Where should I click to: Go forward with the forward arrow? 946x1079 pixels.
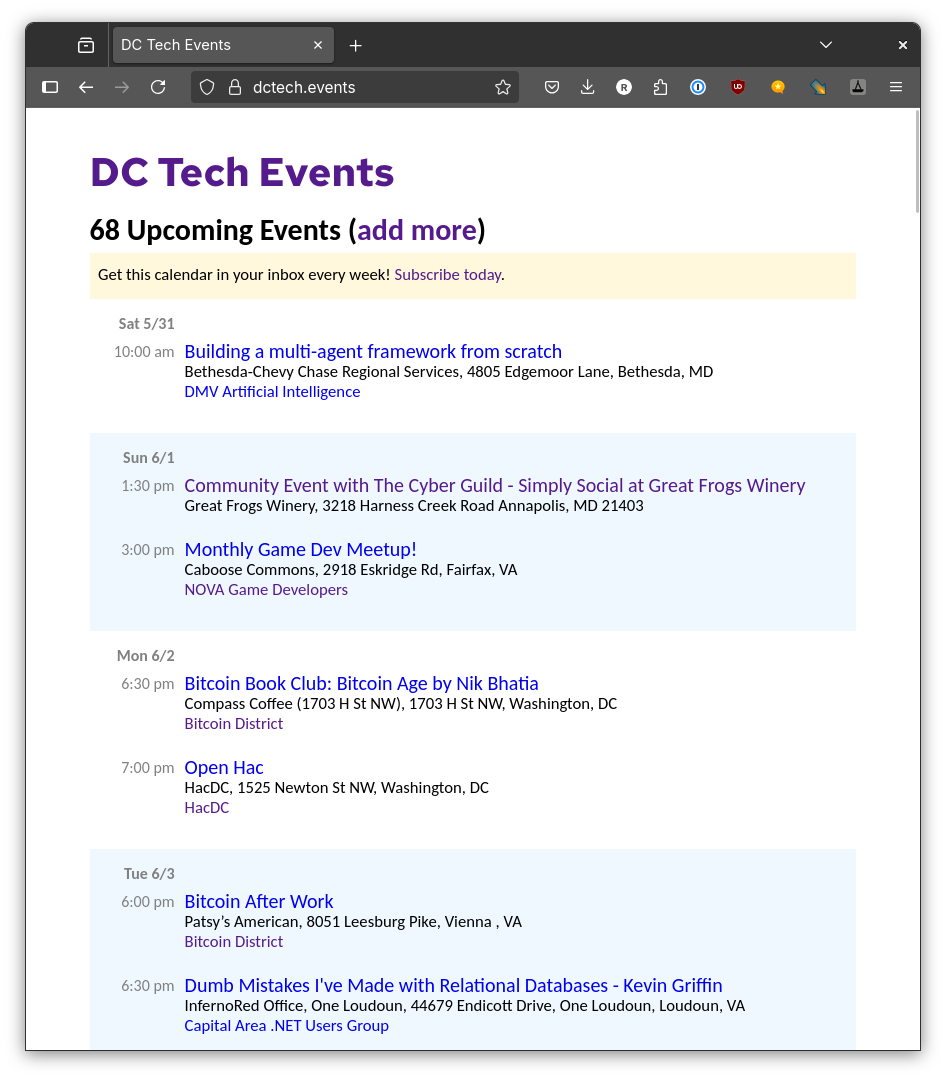coord(122,87)
